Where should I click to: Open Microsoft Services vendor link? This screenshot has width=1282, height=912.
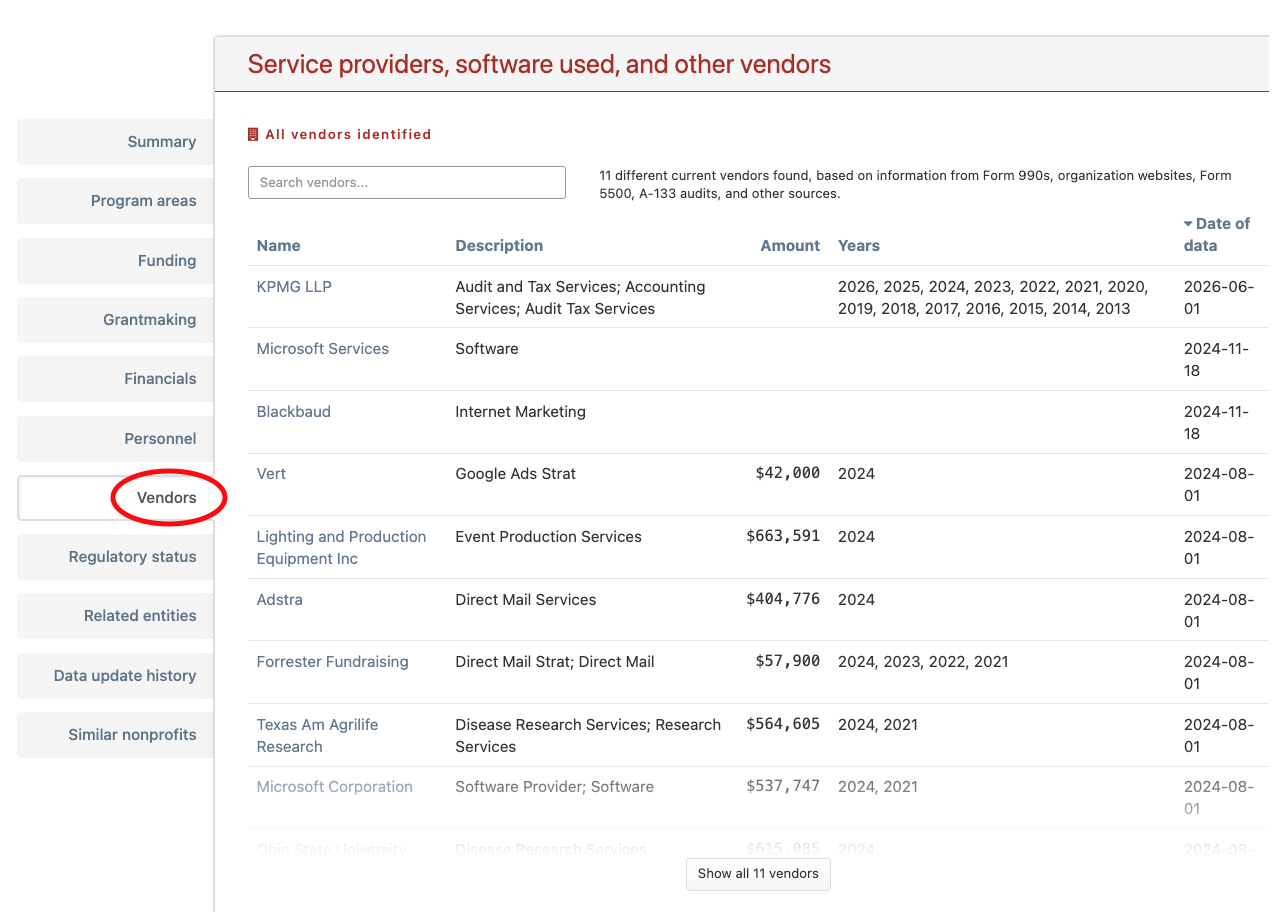pyautogui.click(x=323, y=349)
